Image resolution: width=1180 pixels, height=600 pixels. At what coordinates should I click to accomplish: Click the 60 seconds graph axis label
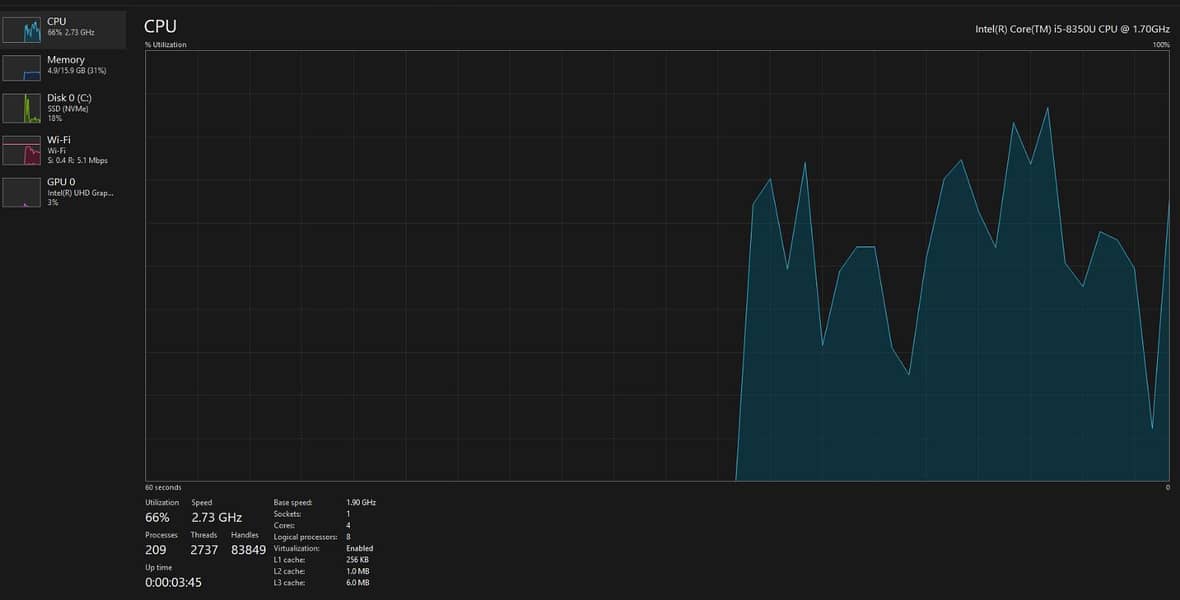(x=163, y=487)
